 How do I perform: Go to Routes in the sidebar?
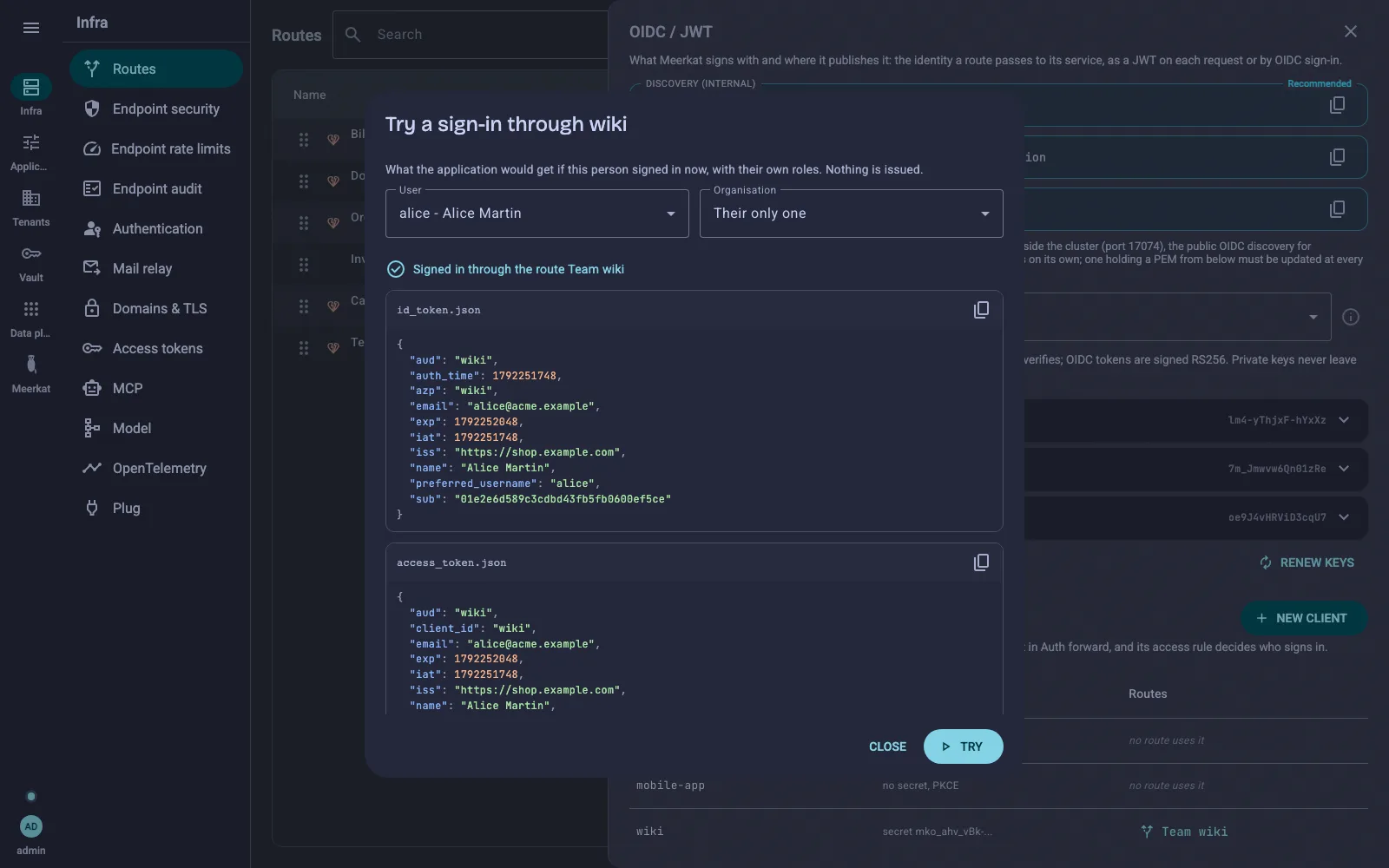[x=156, y=69]
